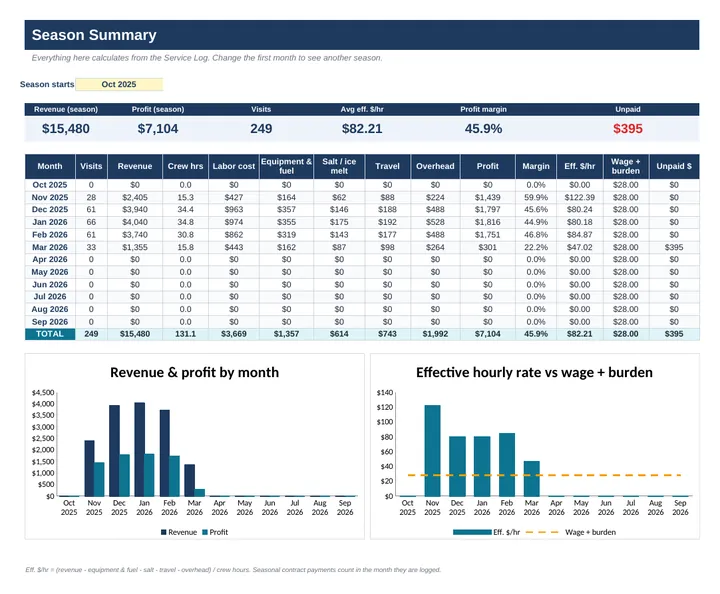This screenshot has height=594, width=720.
Task: Click the Revenue legend swatch
Action: pyautogui.click(x=163, y=532)
